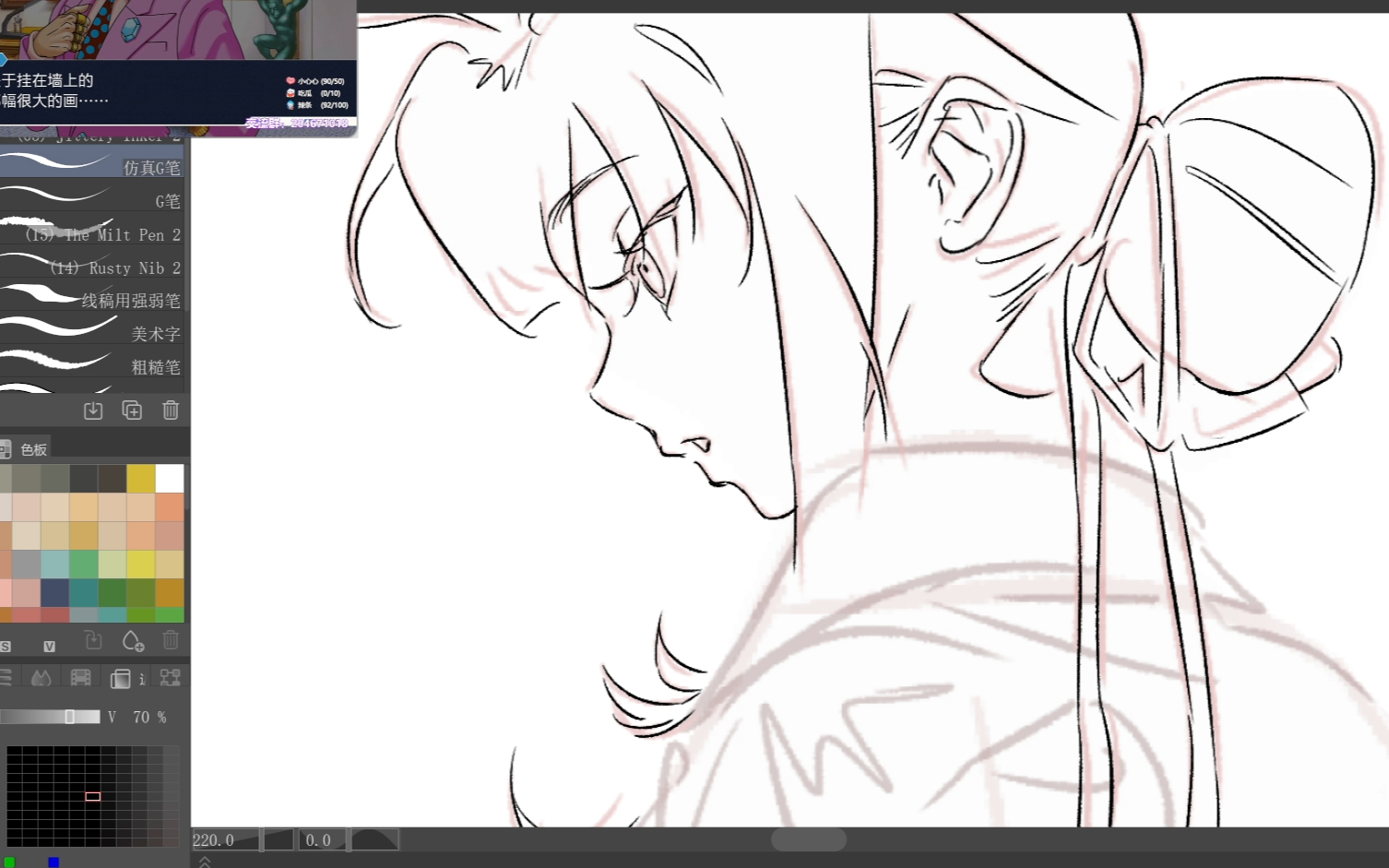This screenshot has height=868, width=1389.
Task: Click the add color drop icon
Action: pyautogui.click(x=132, y=641)
